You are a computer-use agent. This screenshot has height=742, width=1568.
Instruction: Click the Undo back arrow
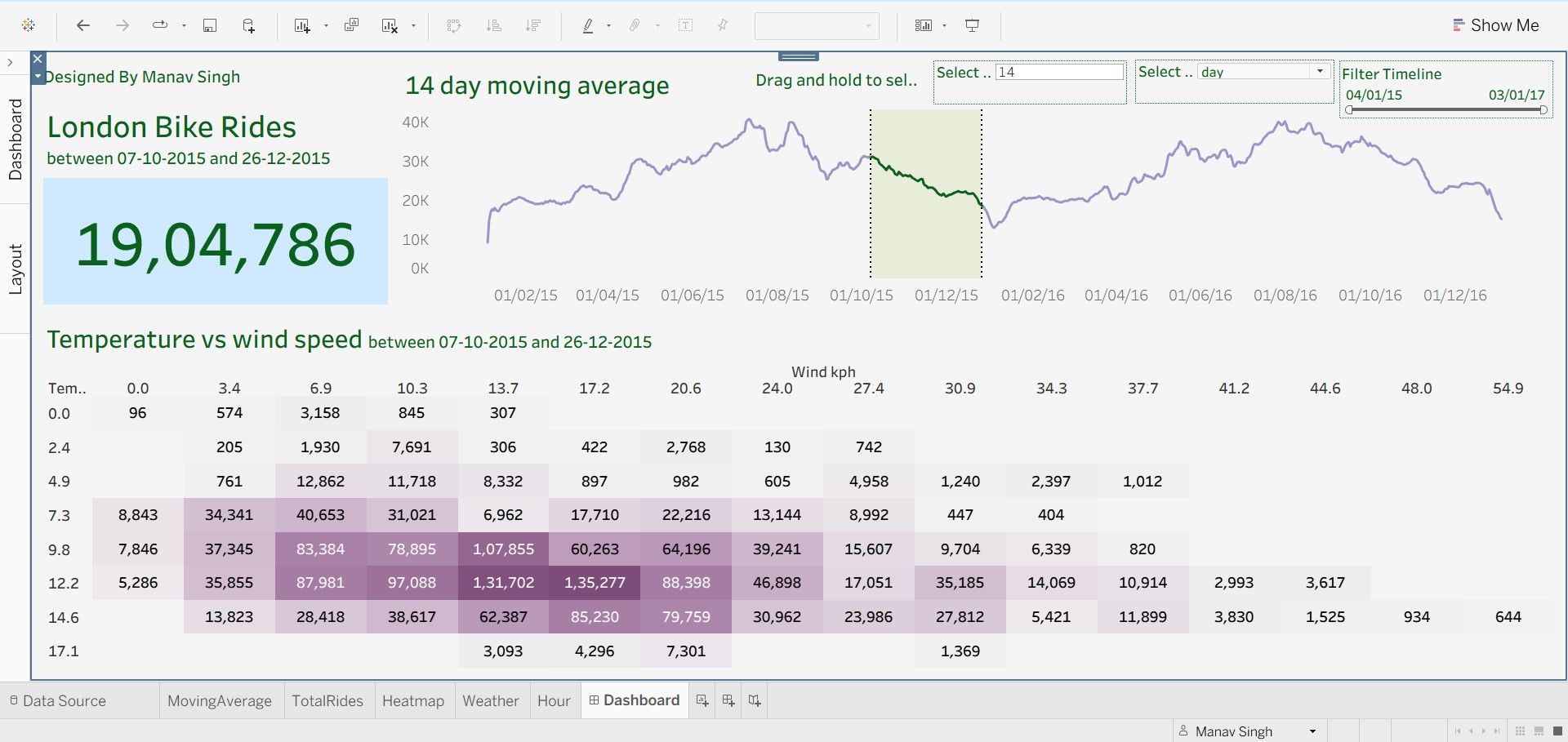82,25
